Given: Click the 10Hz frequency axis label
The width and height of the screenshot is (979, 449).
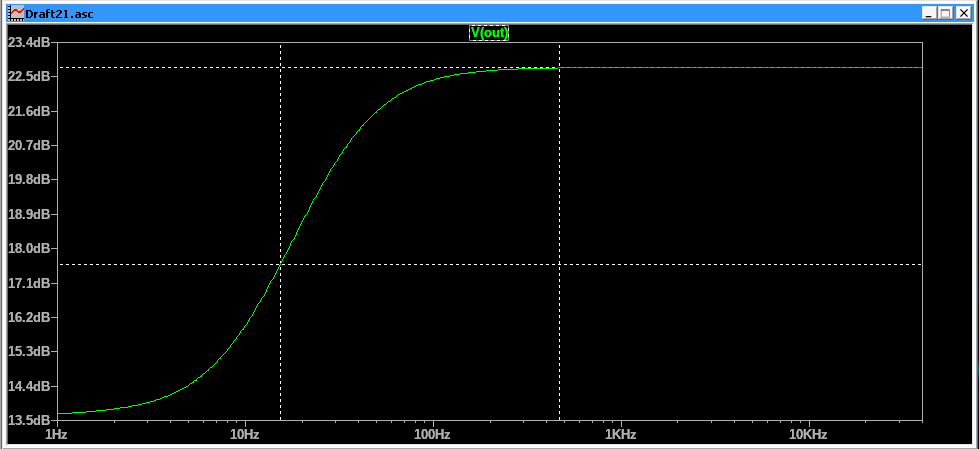Looking at the screenshot, I should click(244, 435).
